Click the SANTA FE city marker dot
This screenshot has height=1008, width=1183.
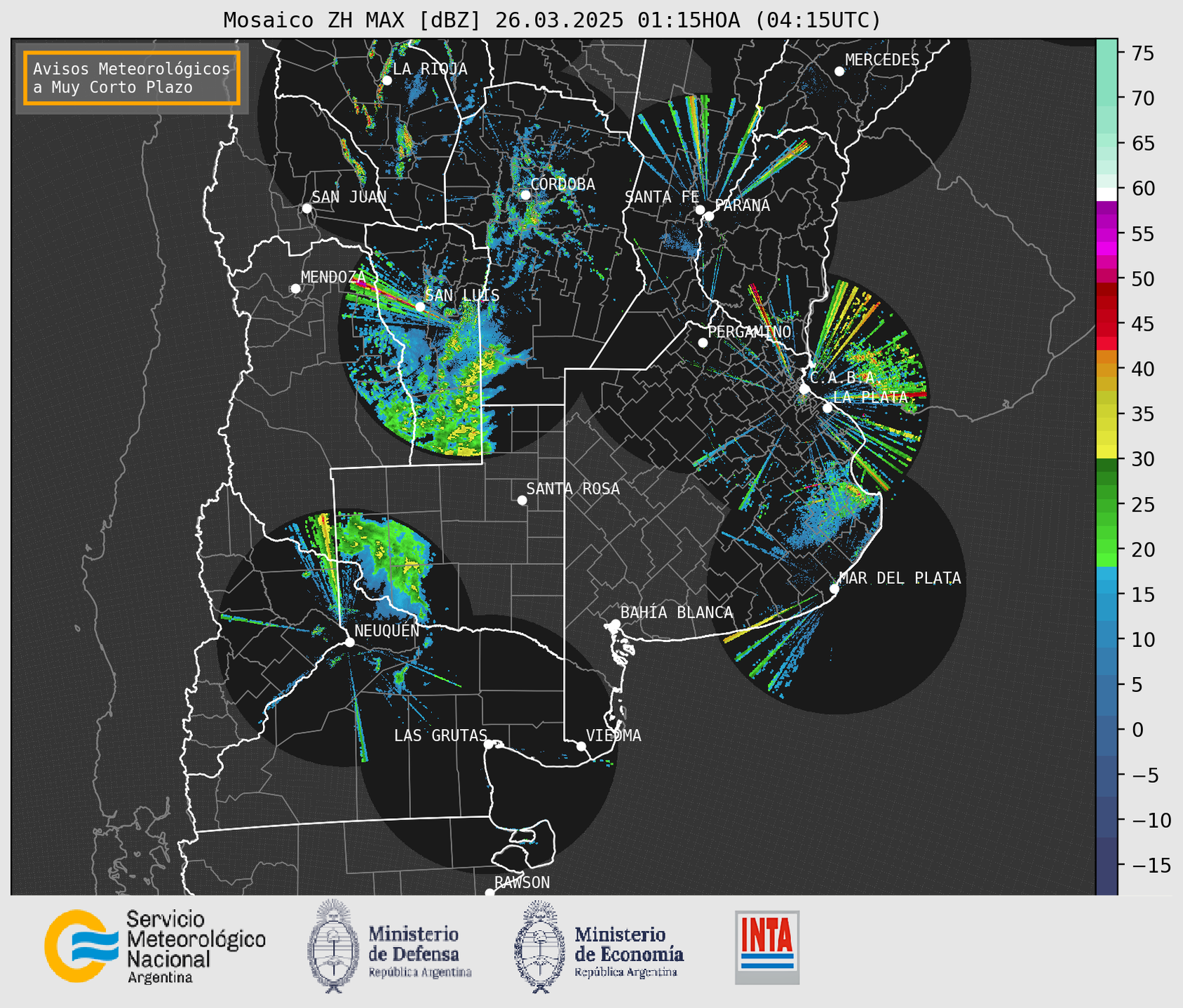[700, 210]
